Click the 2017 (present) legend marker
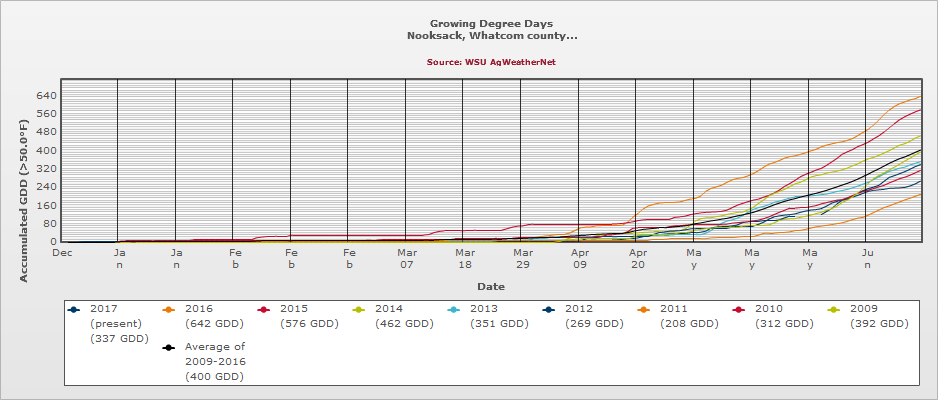 pyautogui.click(x=74, y=309)
